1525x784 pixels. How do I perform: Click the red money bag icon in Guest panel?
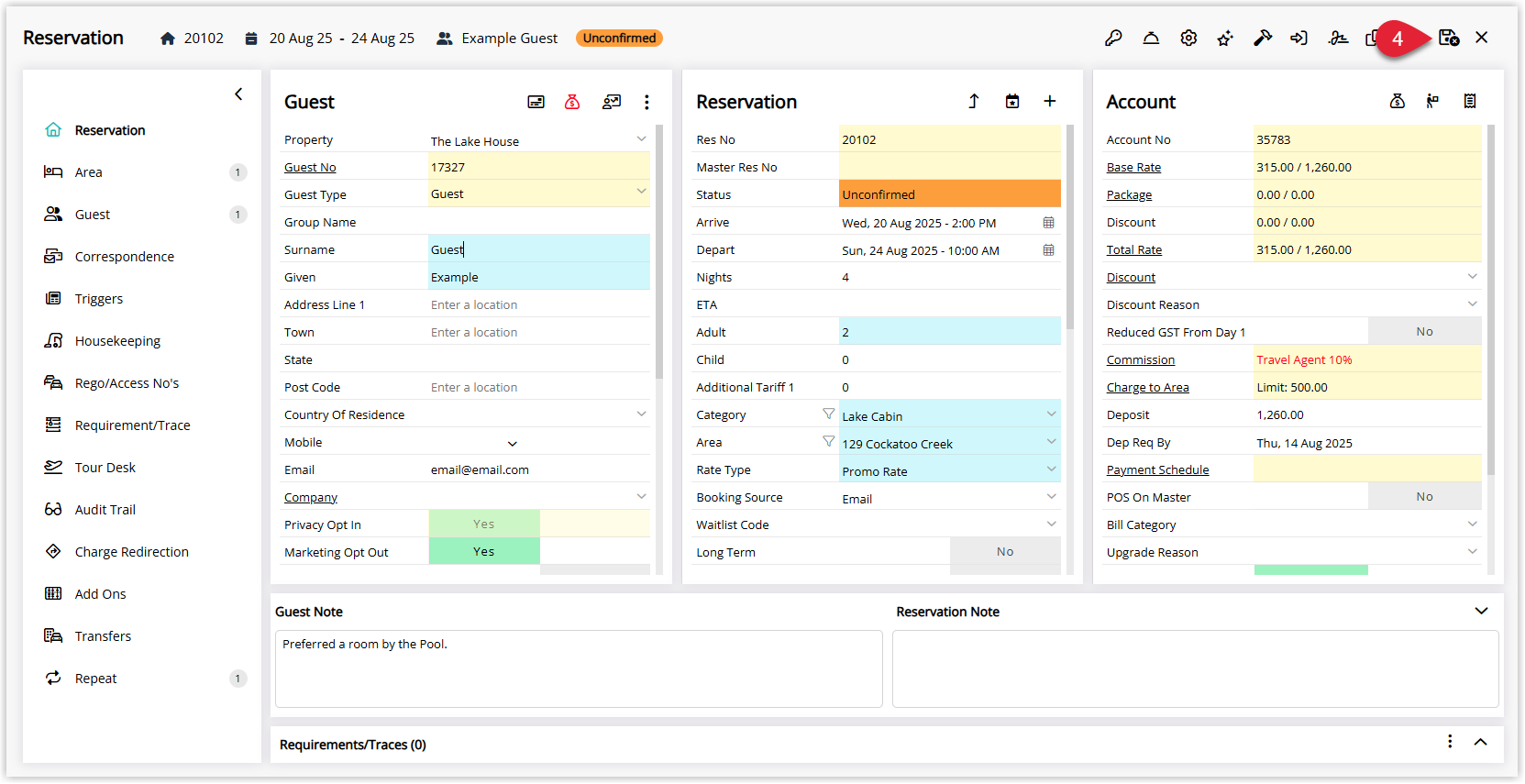[x=572, y=102]
